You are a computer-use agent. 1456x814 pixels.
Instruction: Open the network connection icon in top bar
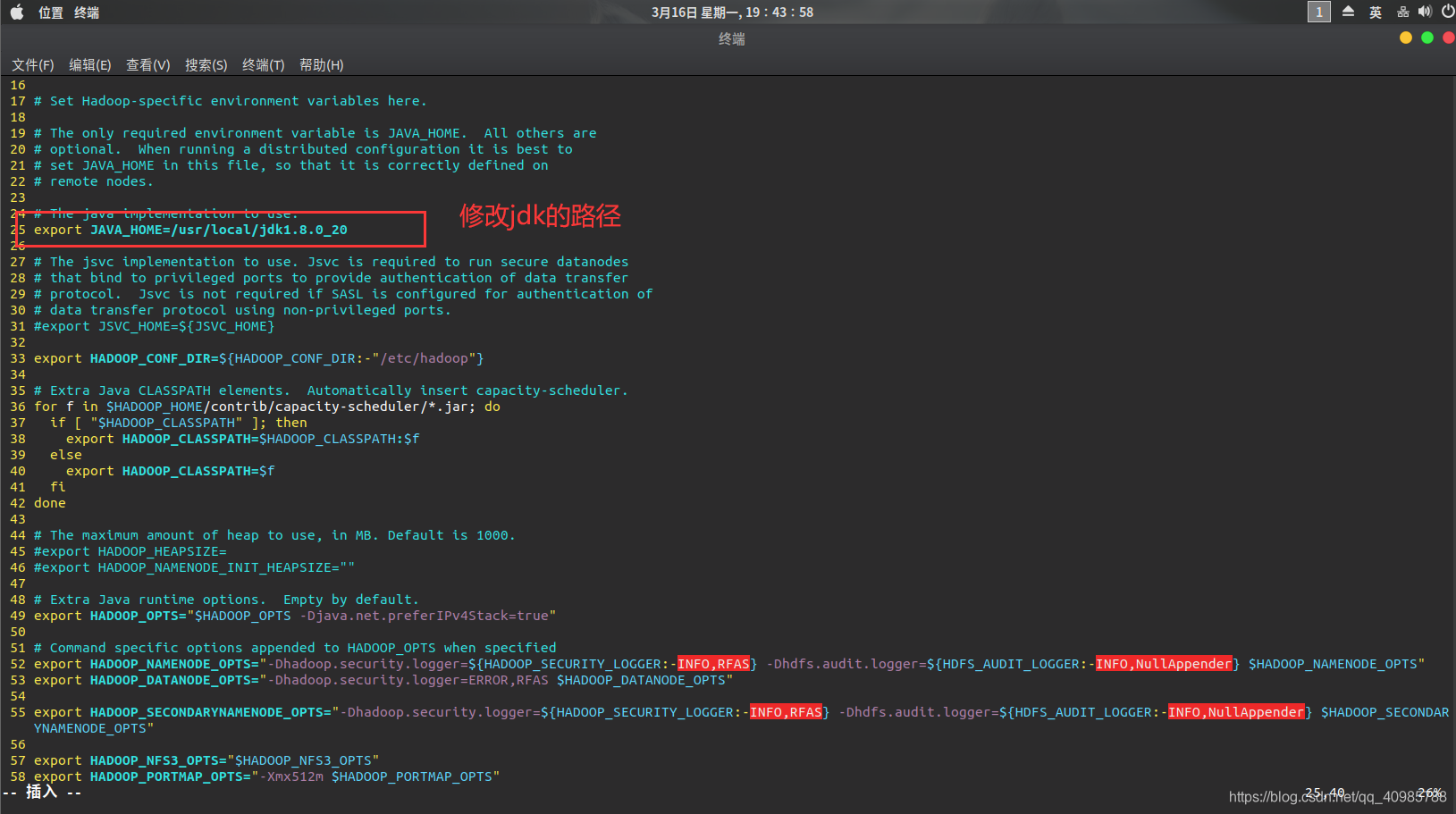(x=1403, y=12)
